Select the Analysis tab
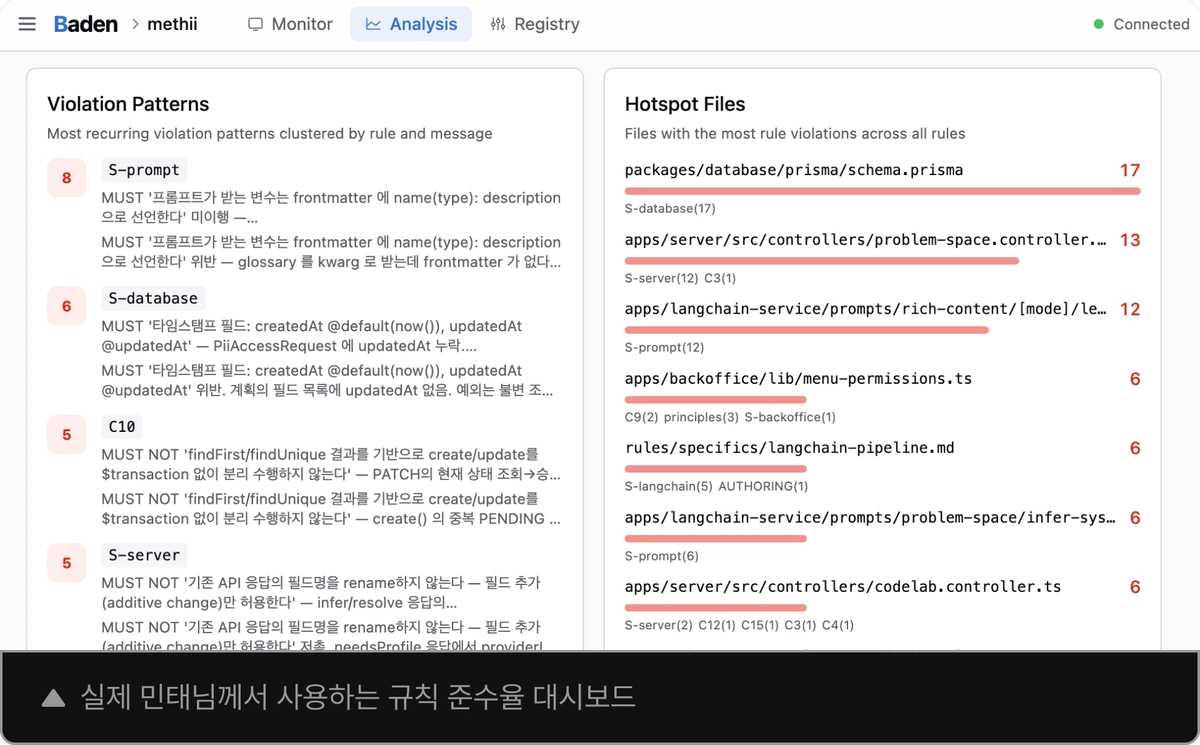Image resolution: width=1200 pixels, height=745 pixels. 411,24
